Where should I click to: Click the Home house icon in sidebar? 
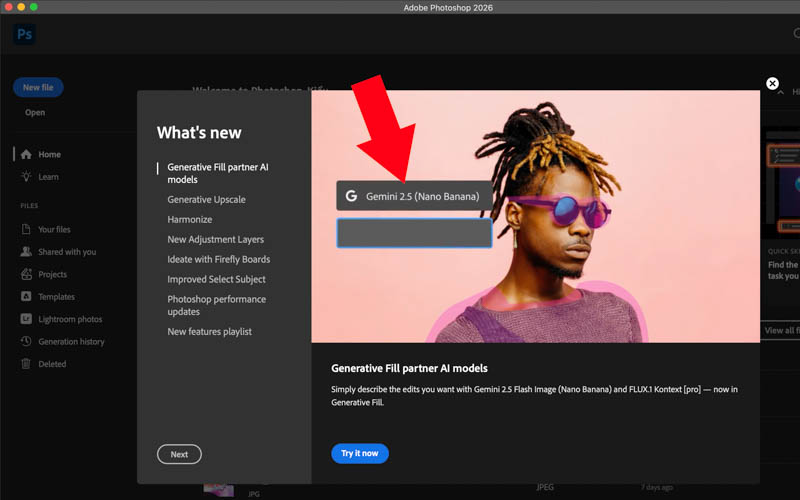26,154
